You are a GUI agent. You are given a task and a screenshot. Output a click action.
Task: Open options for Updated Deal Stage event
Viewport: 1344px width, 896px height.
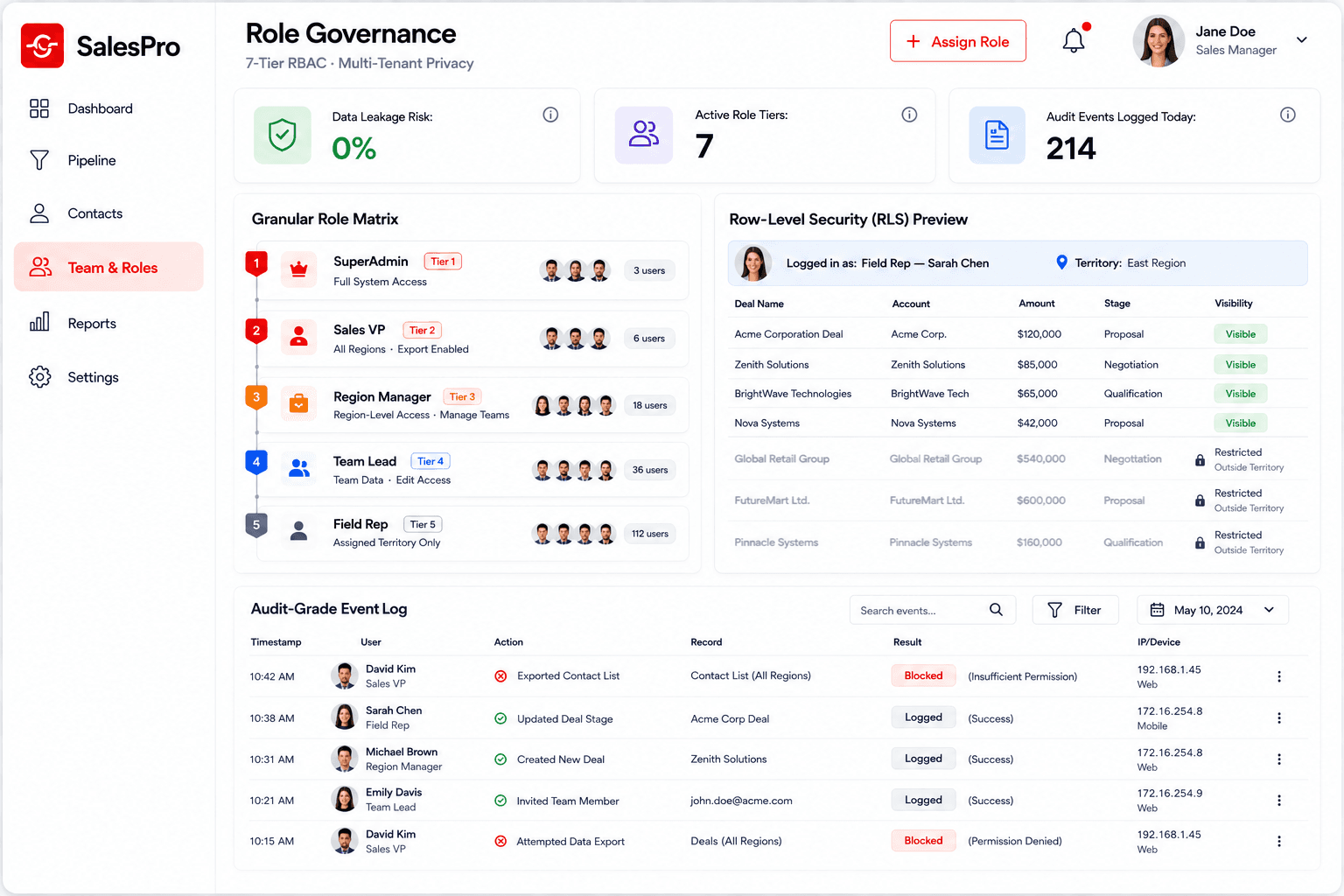[x=1278, y=717]
